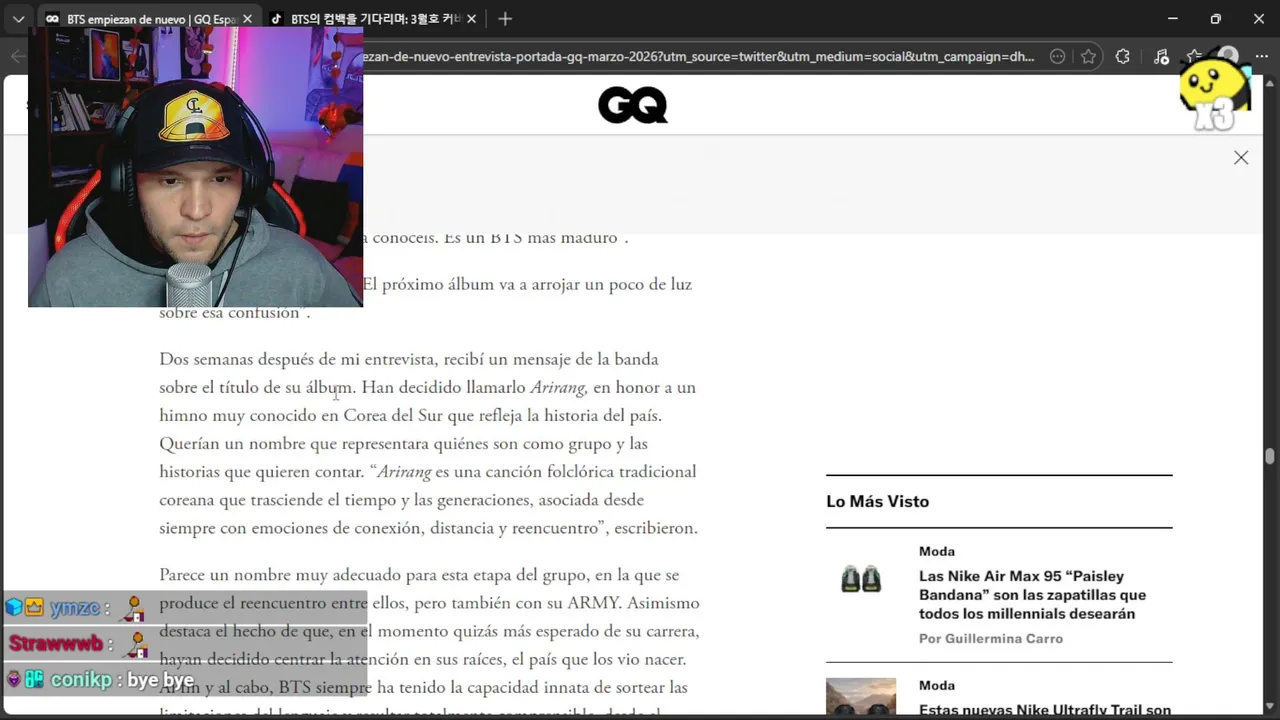Click the browser address bar URL
1280x720 pixels.
tap(698, 57)
